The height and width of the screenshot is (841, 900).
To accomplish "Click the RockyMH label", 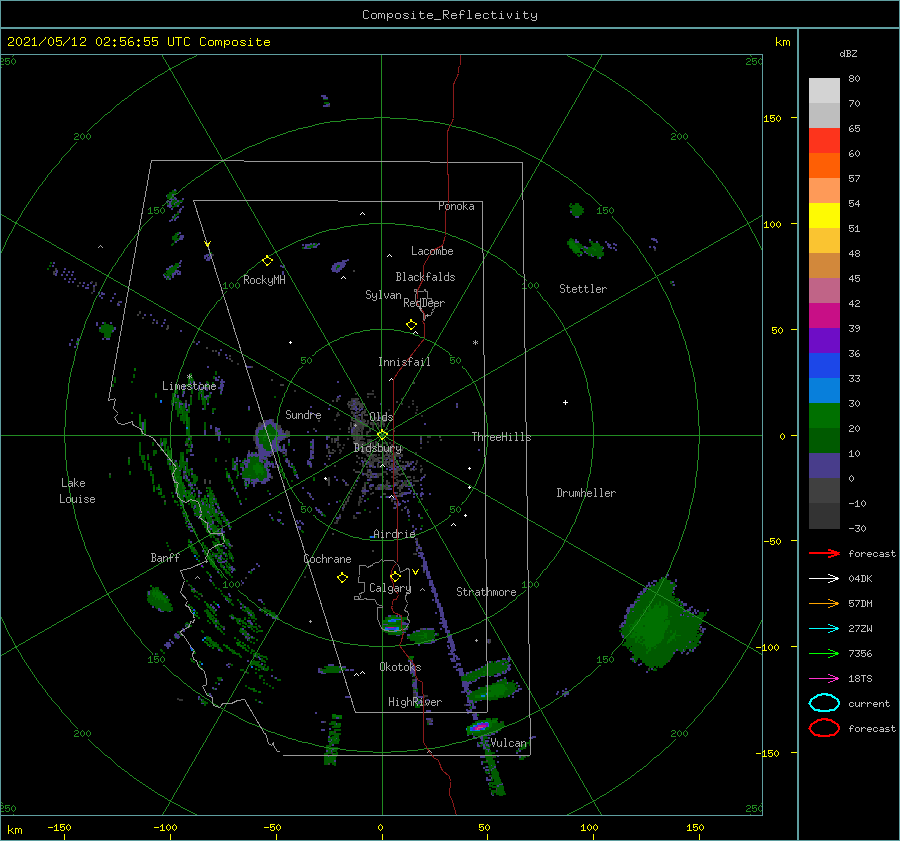I will (x=264, y=280).
